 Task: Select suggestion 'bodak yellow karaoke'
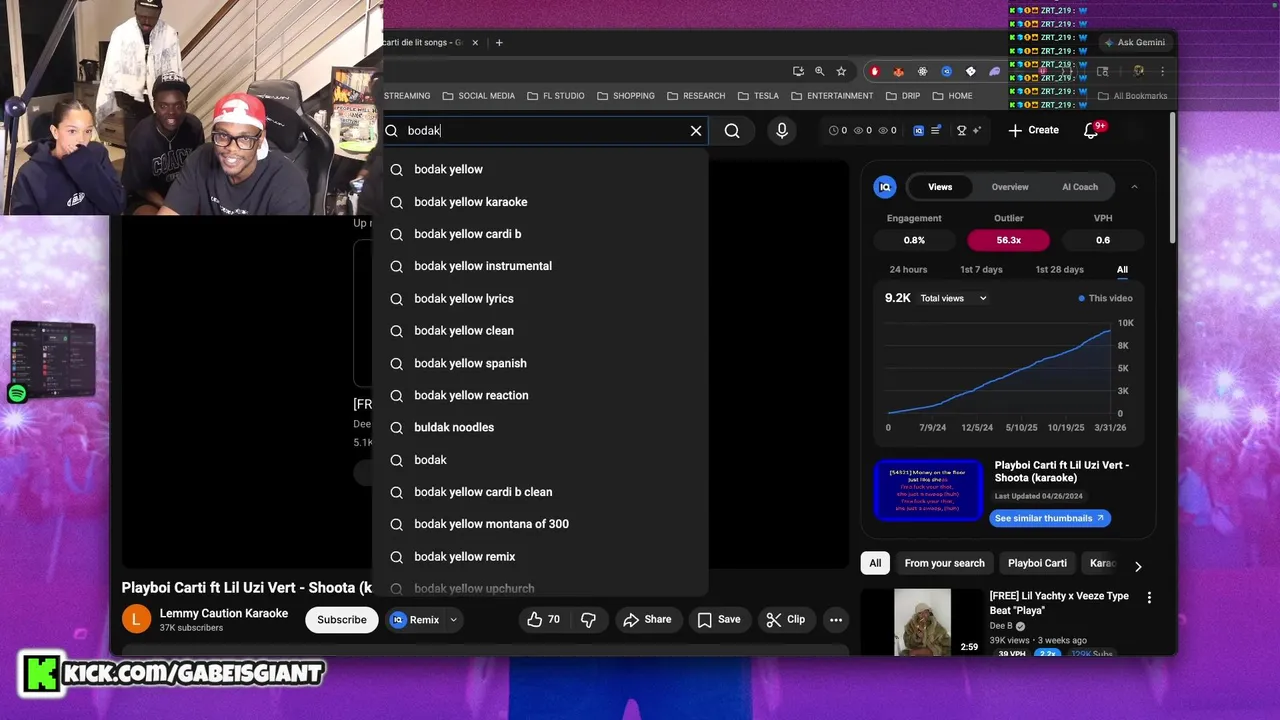(540, 202)
